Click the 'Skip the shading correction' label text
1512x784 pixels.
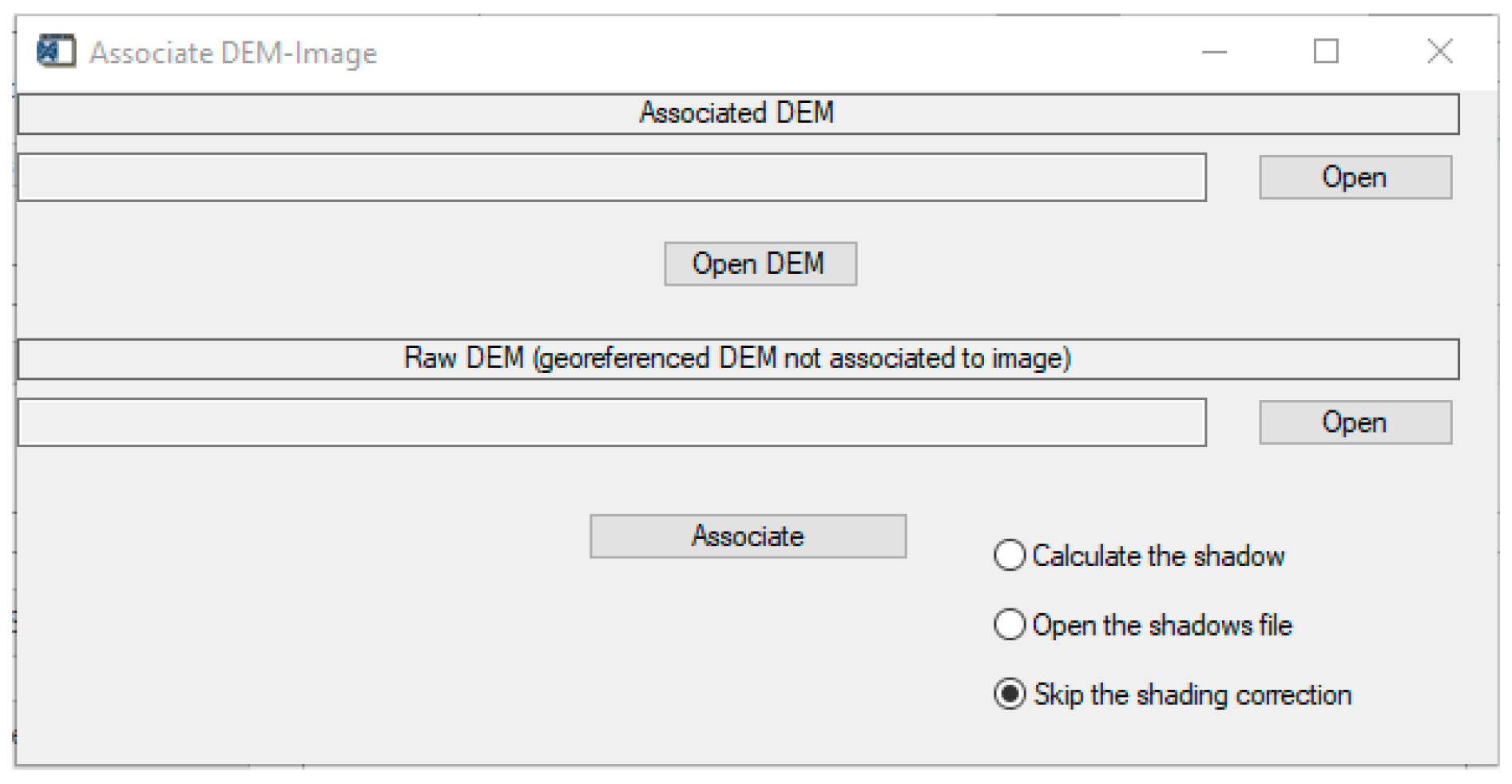[x=1192, y=695]
